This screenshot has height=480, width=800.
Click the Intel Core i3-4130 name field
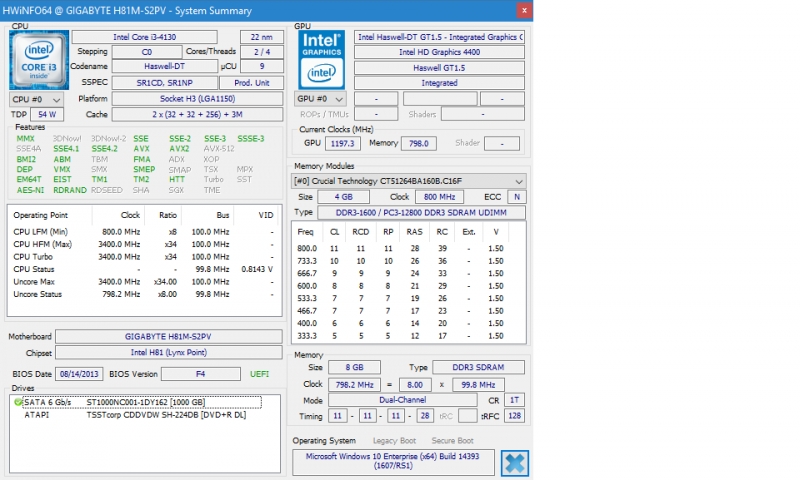pyautogui.click(x=145, y=37)
